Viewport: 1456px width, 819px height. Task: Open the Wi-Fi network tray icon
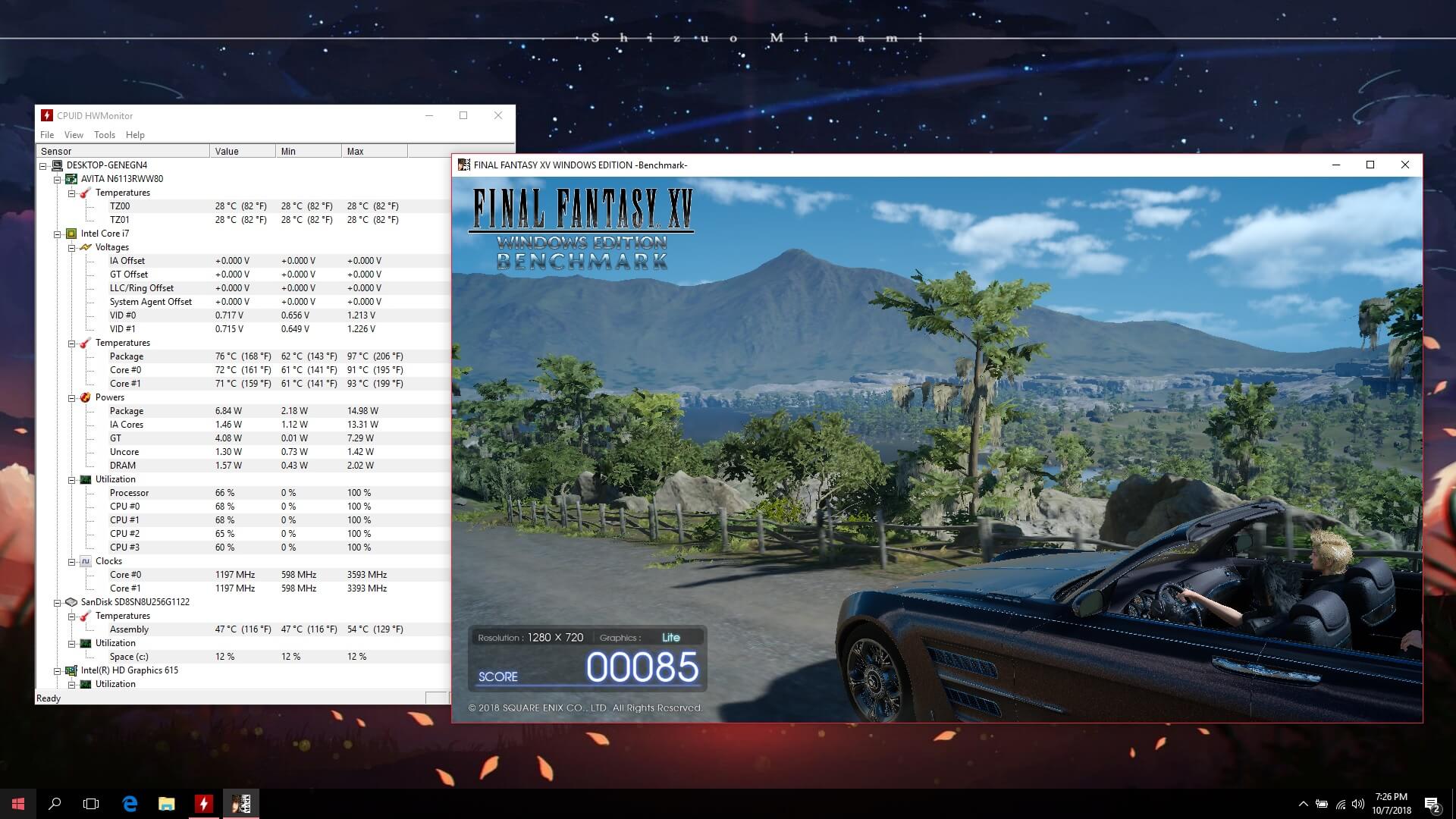[x=1340, y=804]
